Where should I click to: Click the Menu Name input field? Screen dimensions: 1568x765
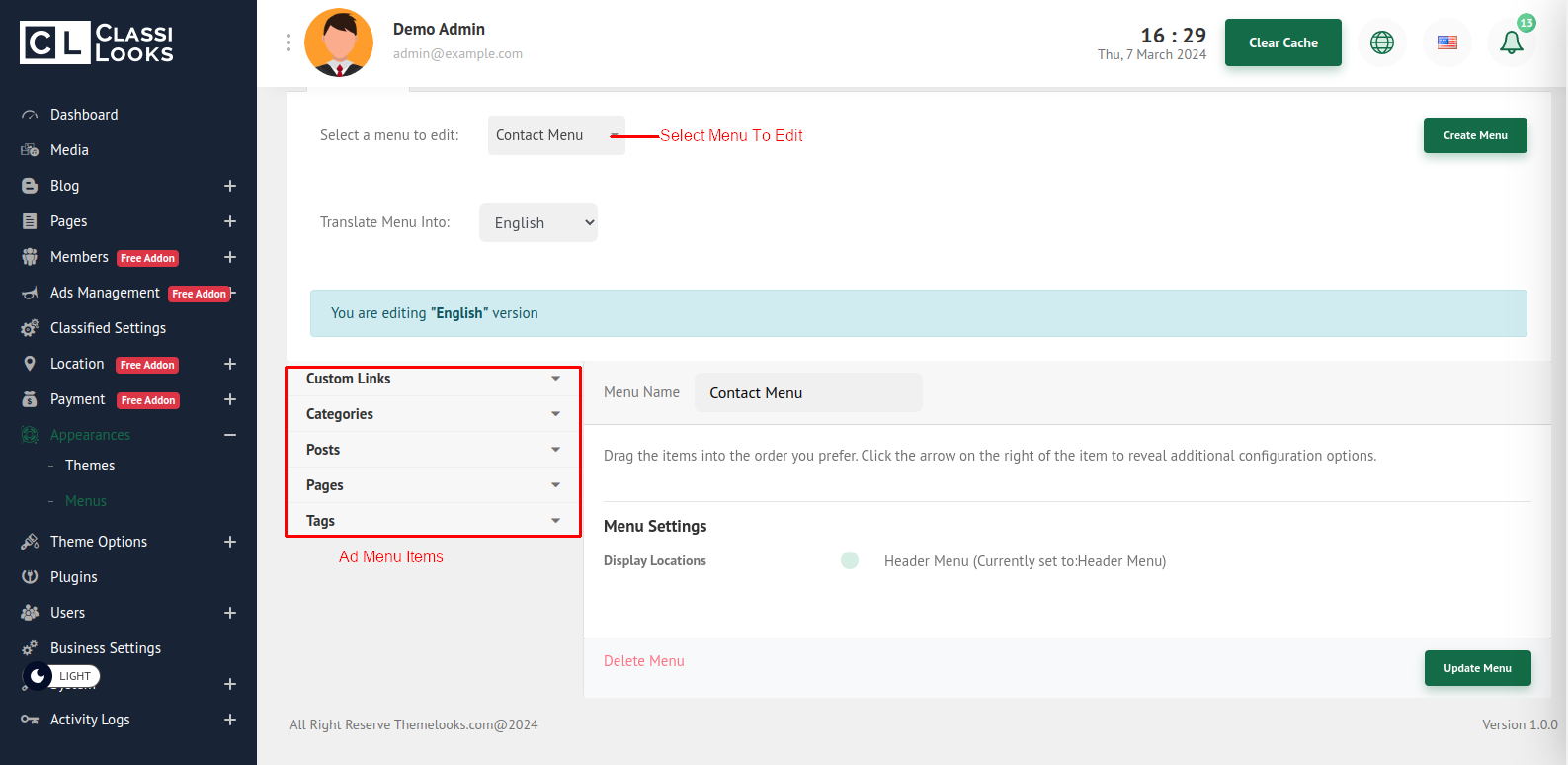click(807, 392)
